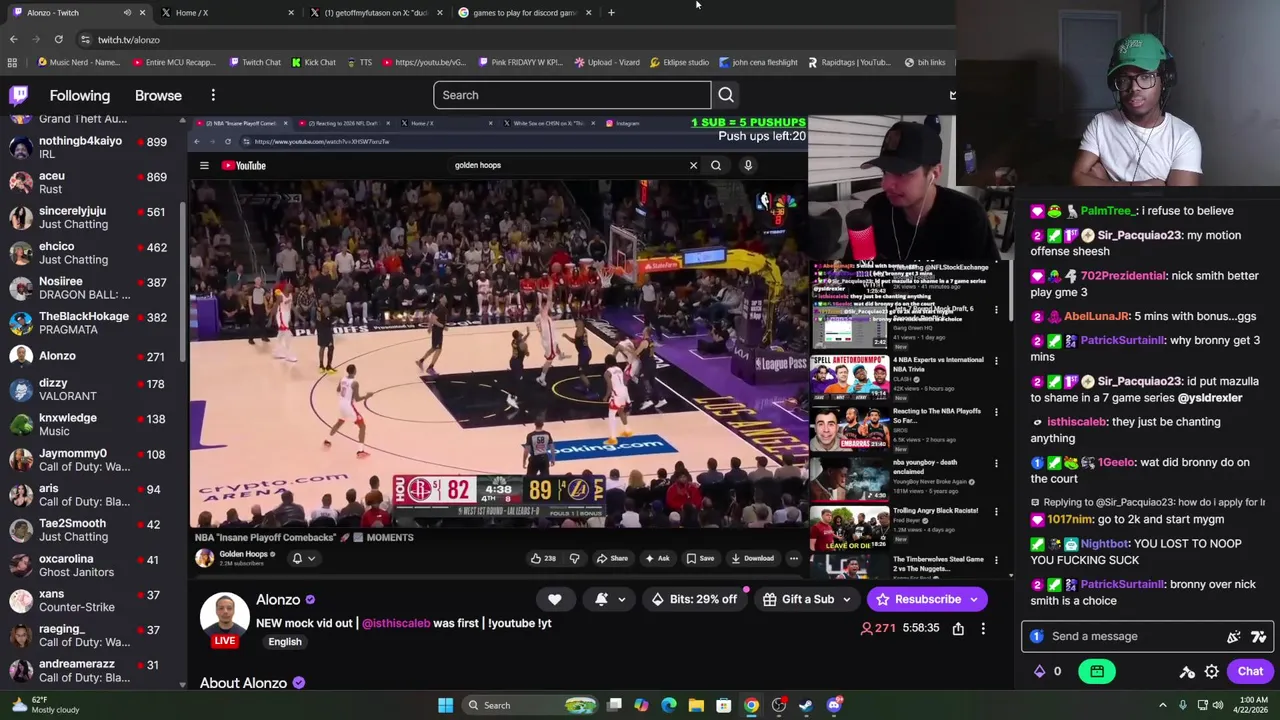Open File Explorer from the taskbar
The image size is (1280, 720).
[696, 705]
